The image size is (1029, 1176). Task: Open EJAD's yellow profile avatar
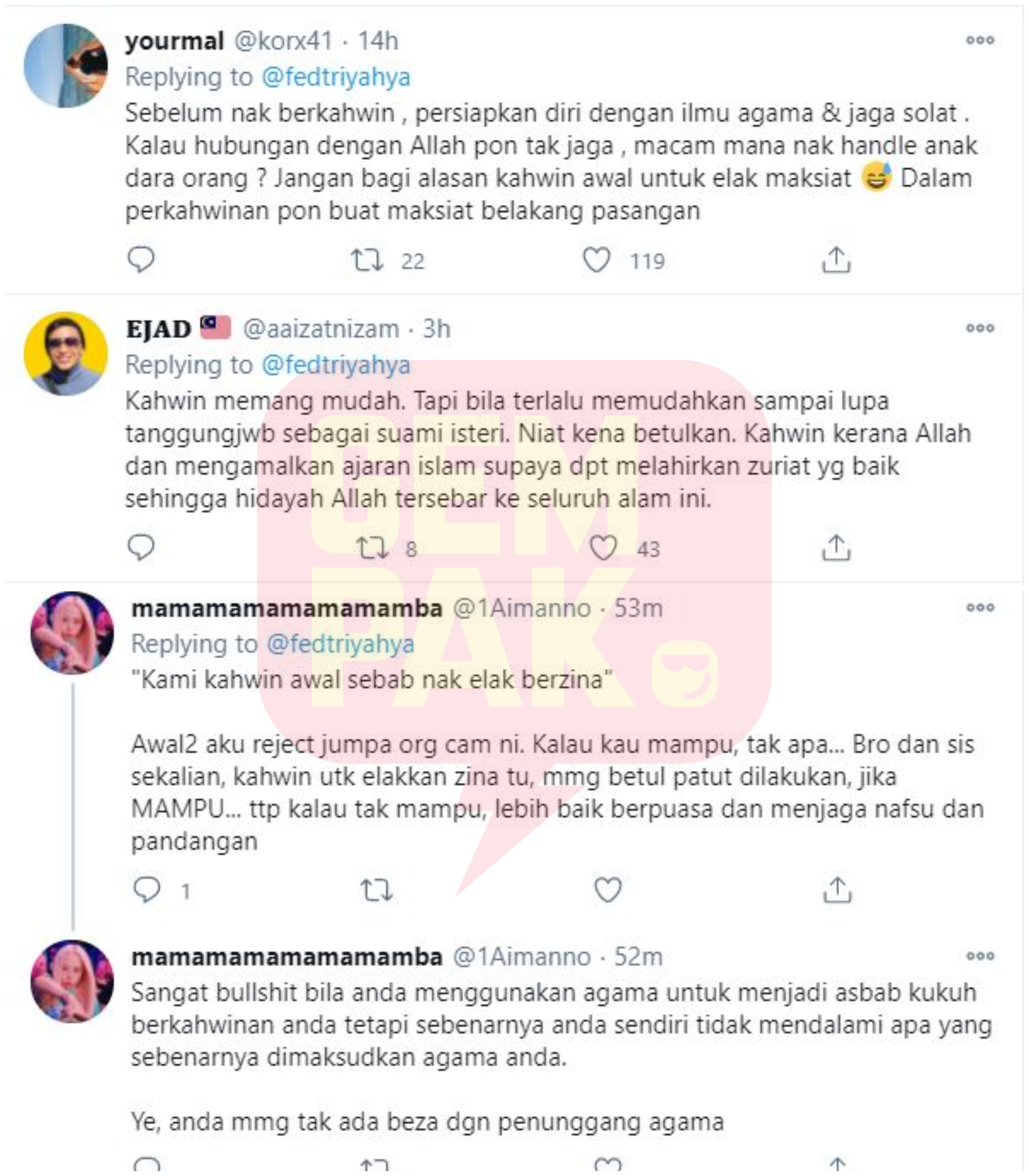(x=66, y=353)
